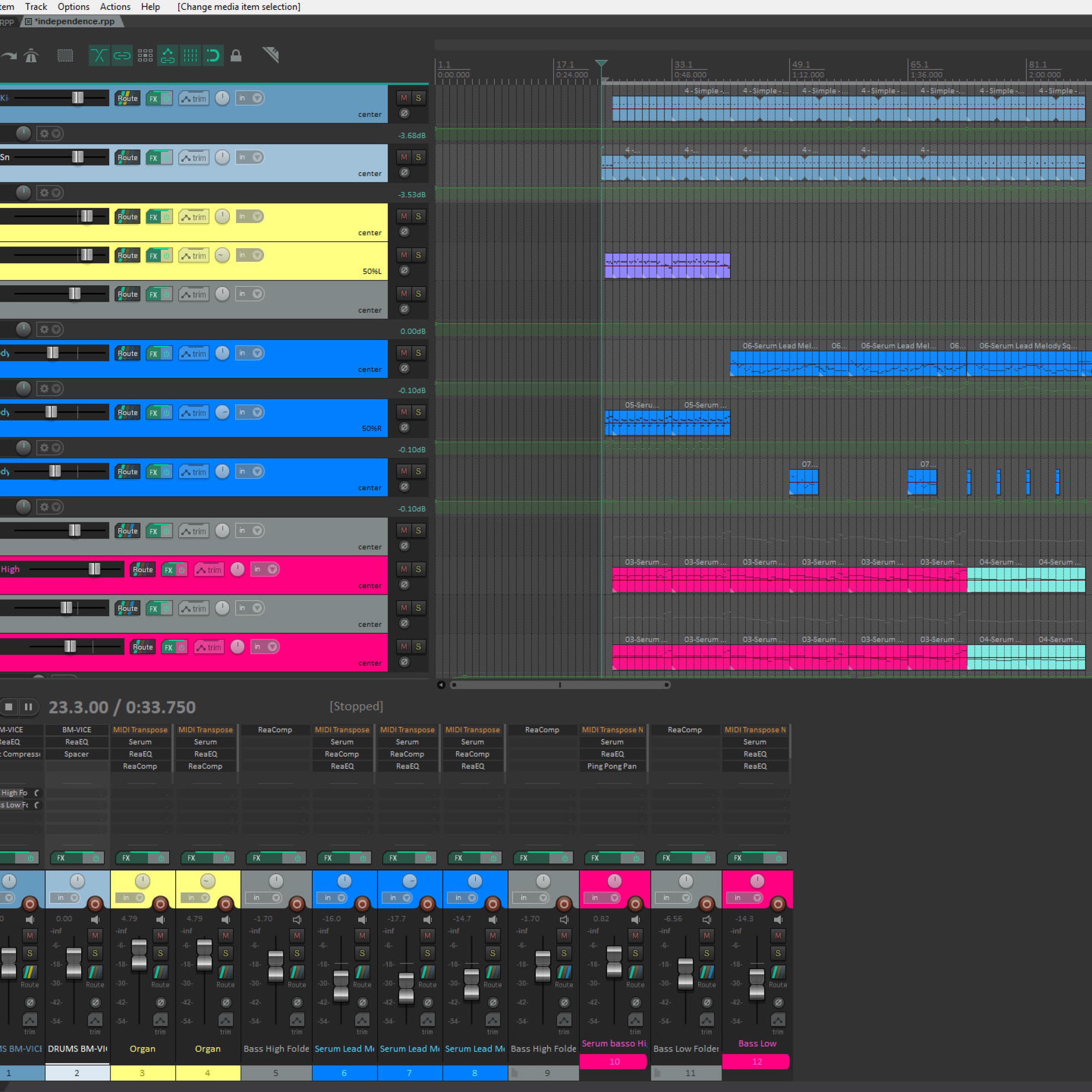1092x1092 pixels.
Task: Toggle grid lines toolbar icon
Action: [190, 55]
